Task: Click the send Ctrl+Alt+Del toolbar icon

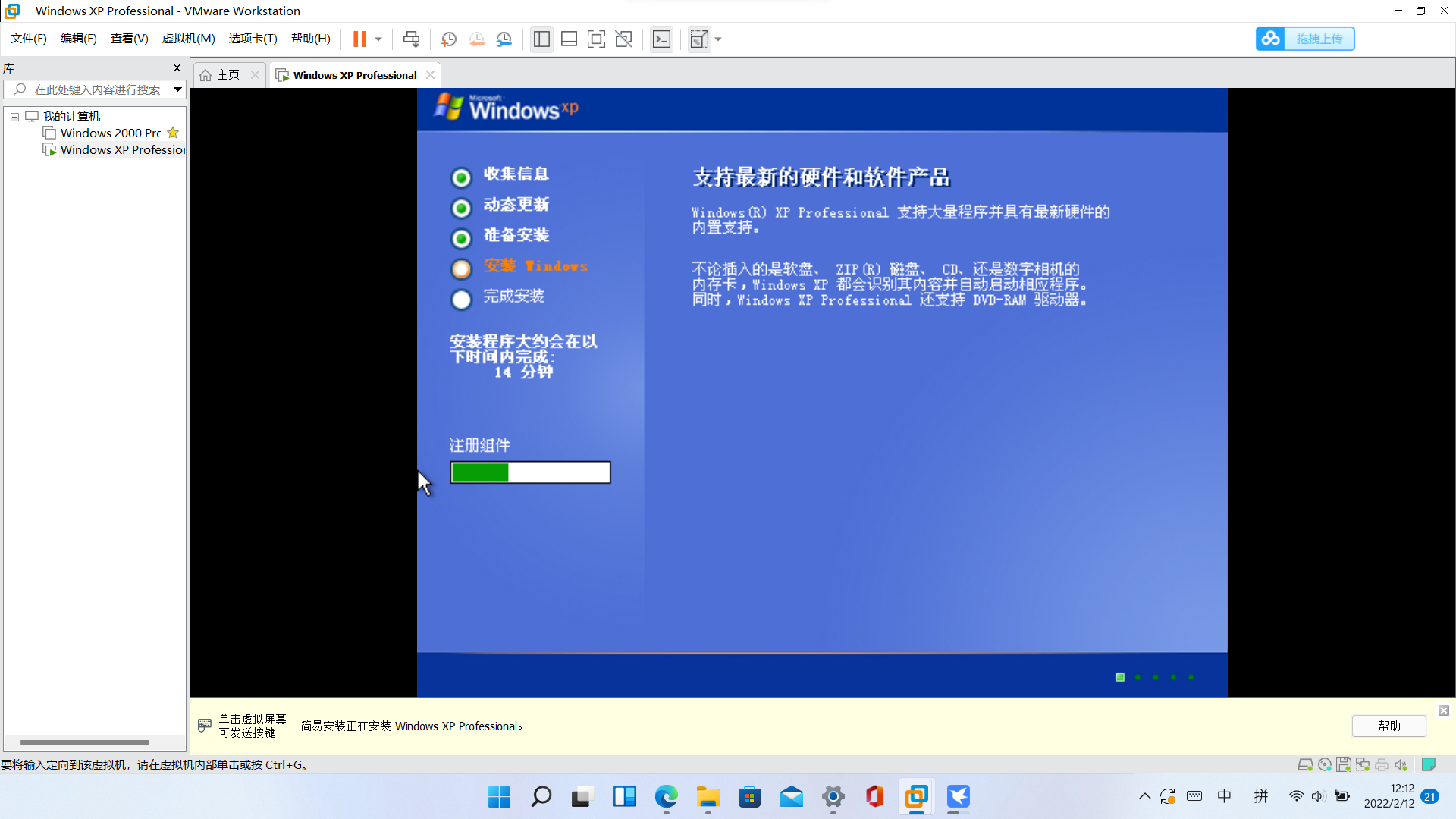Action: pyautogui.click(x=411, y=39)
